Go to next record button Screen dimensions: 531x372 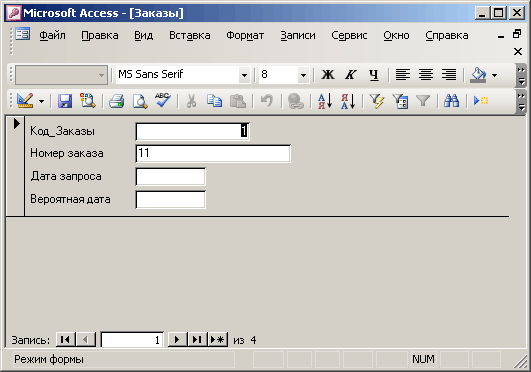click(177, 339)
